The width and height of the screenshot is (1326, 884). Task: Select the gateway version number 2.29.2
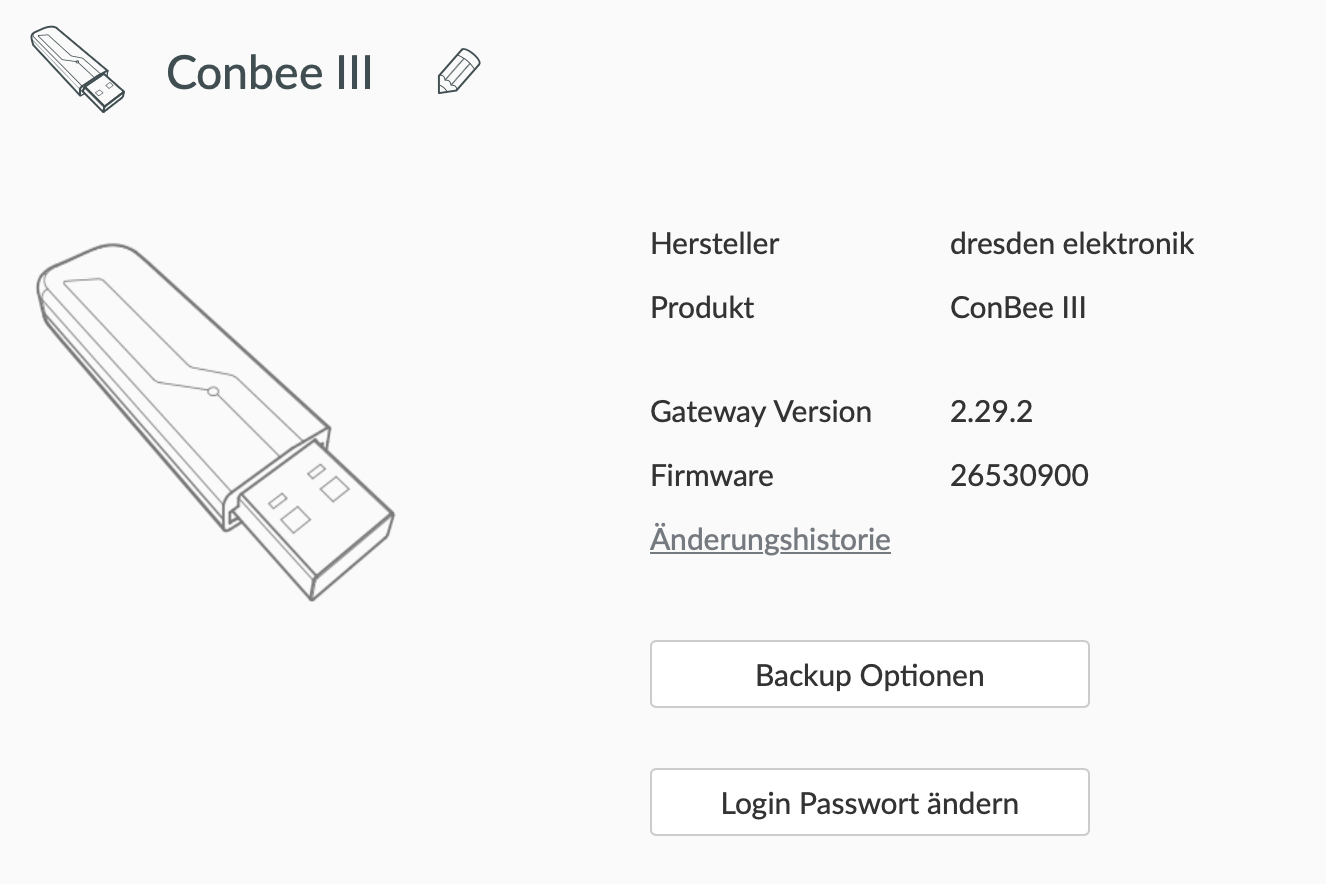pyautogui.click(x=991, y=412)
